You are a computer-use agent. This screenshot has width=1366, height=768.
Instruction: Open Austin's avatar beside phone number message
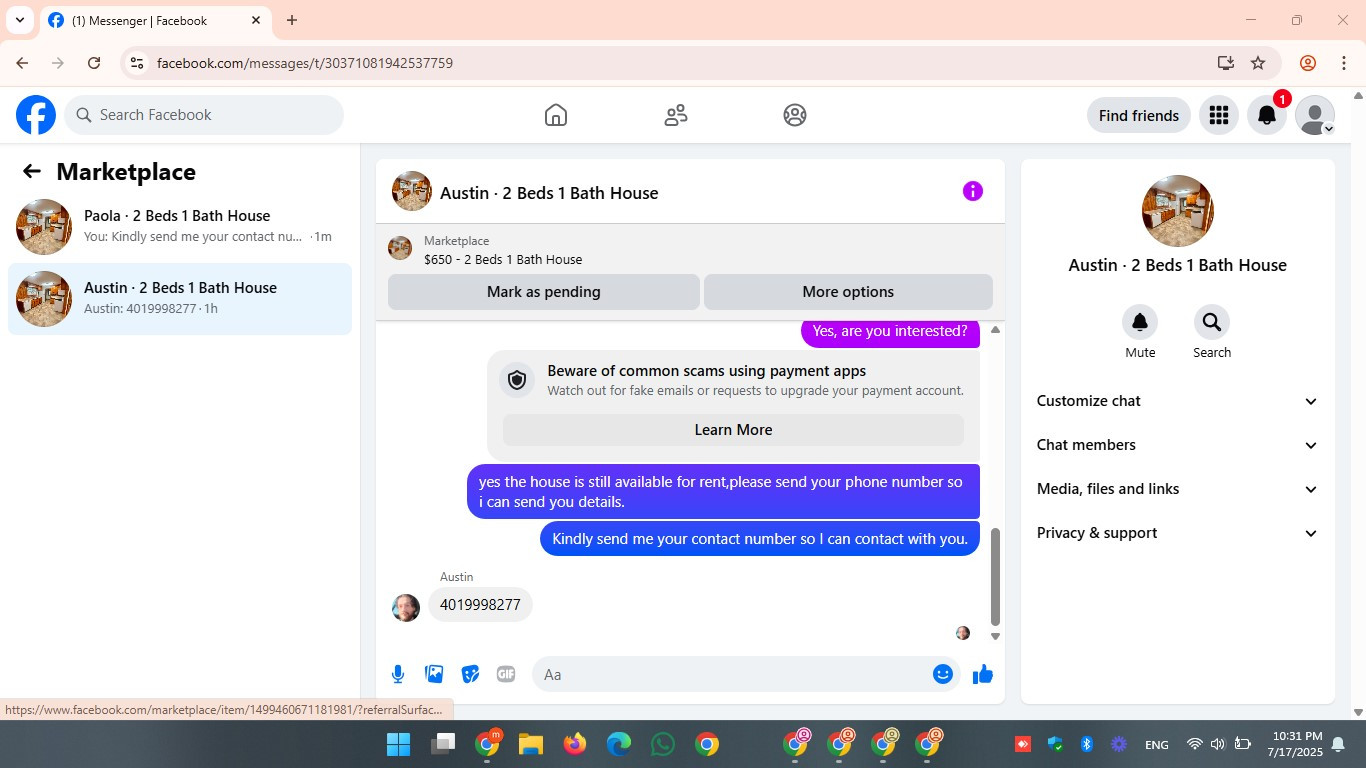(x=406, y=608)
